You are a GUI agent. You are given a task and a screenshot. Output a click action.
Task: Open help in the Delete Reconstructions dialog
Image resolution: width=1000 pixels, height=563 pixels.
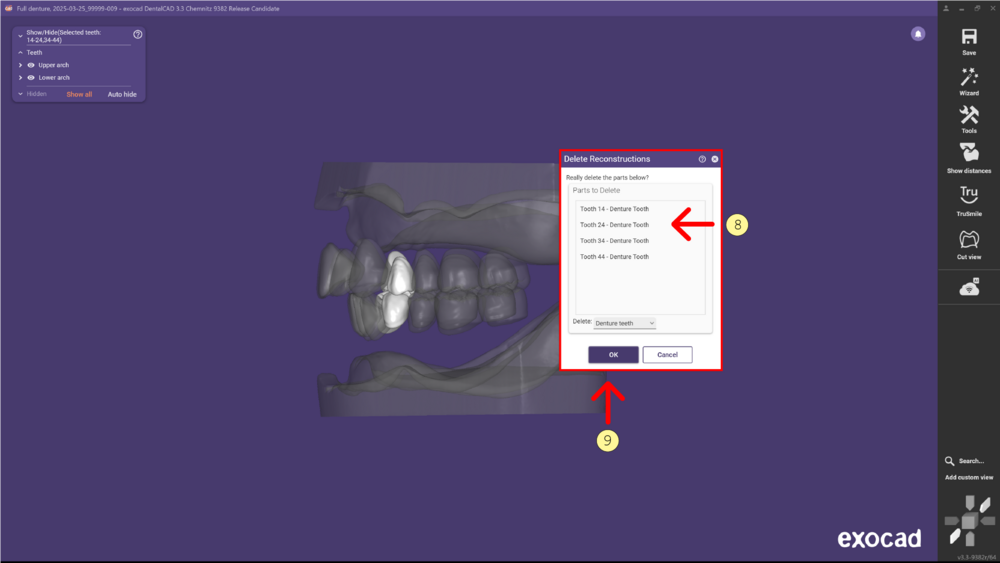click(x=702, y=159)
